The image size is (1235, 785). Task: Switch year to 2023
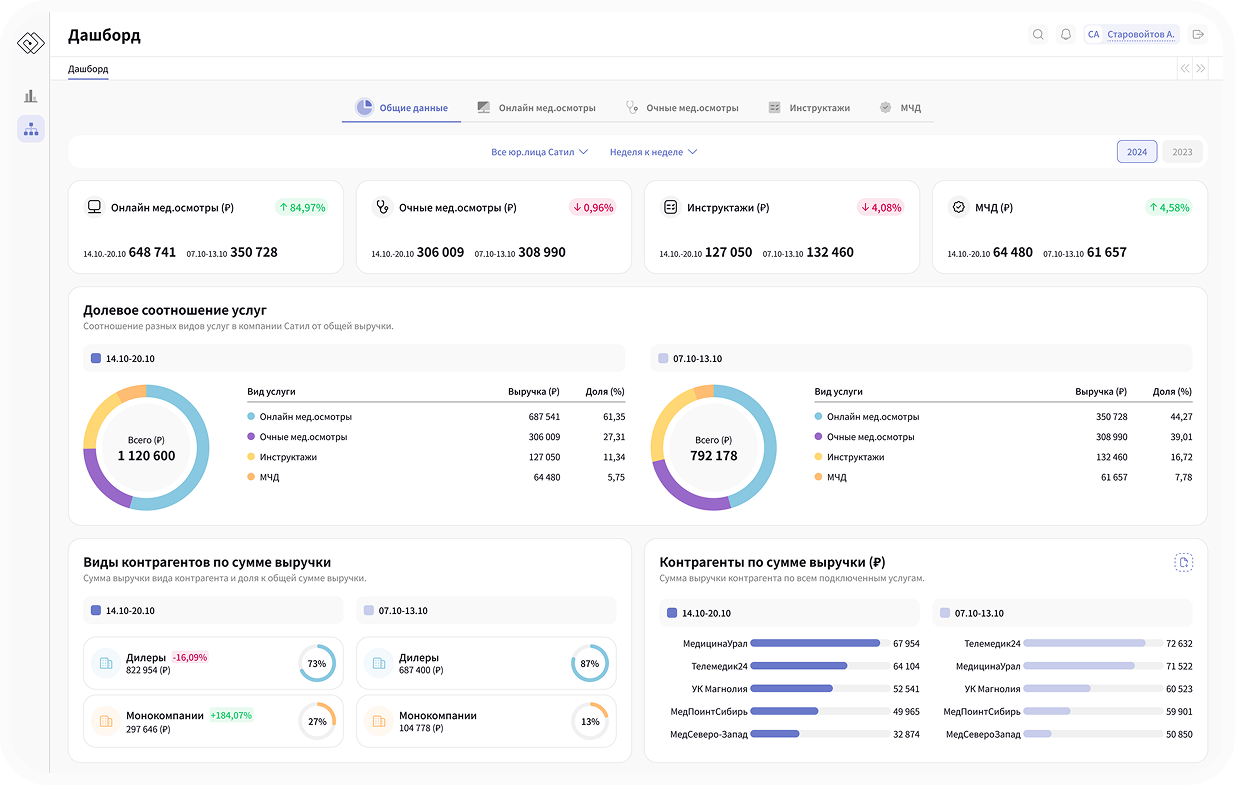click(x=1182, y=152)
